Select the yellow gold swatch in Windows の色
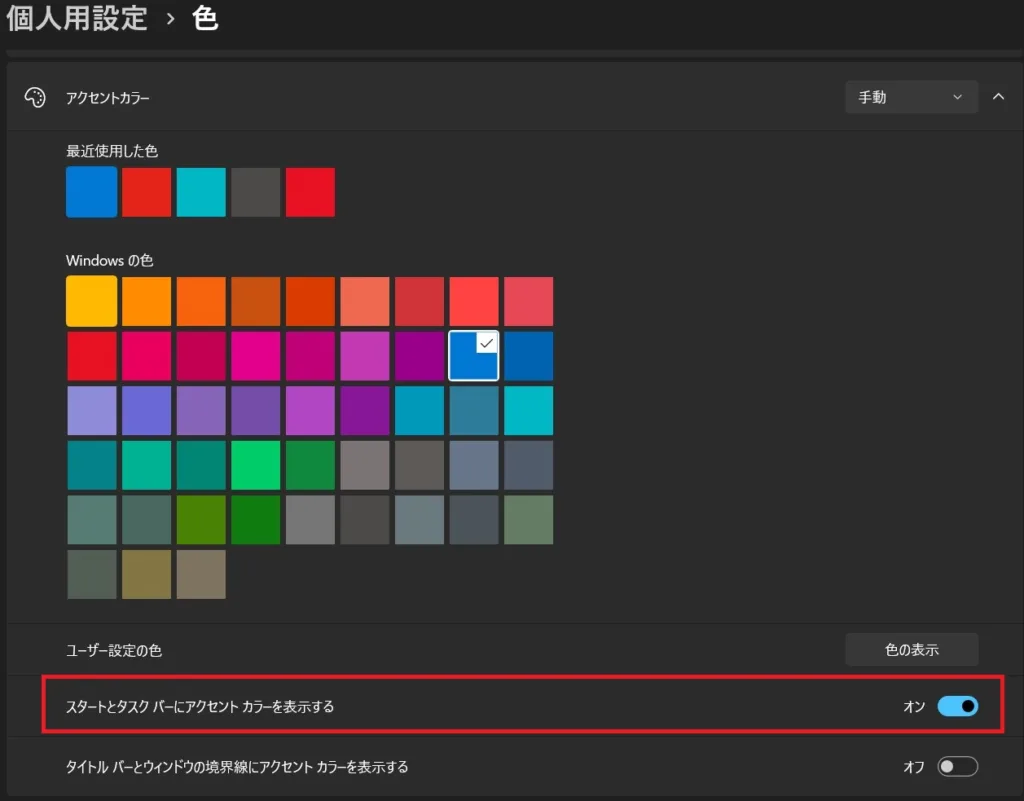1024x801 pixels. 91,302
